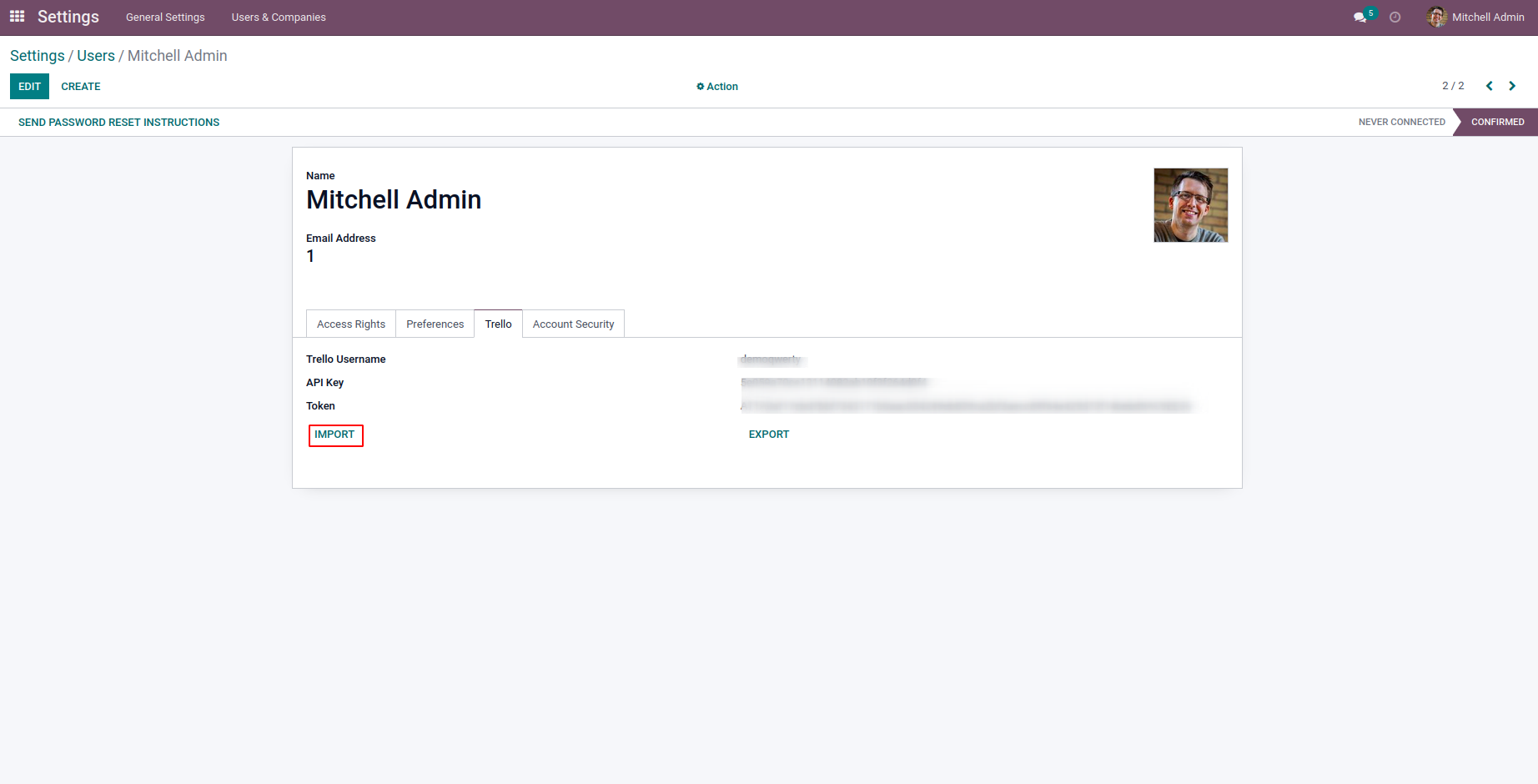1538x784 pixels.
Task: Click the Create button
Action: click(x=81, y=87)
